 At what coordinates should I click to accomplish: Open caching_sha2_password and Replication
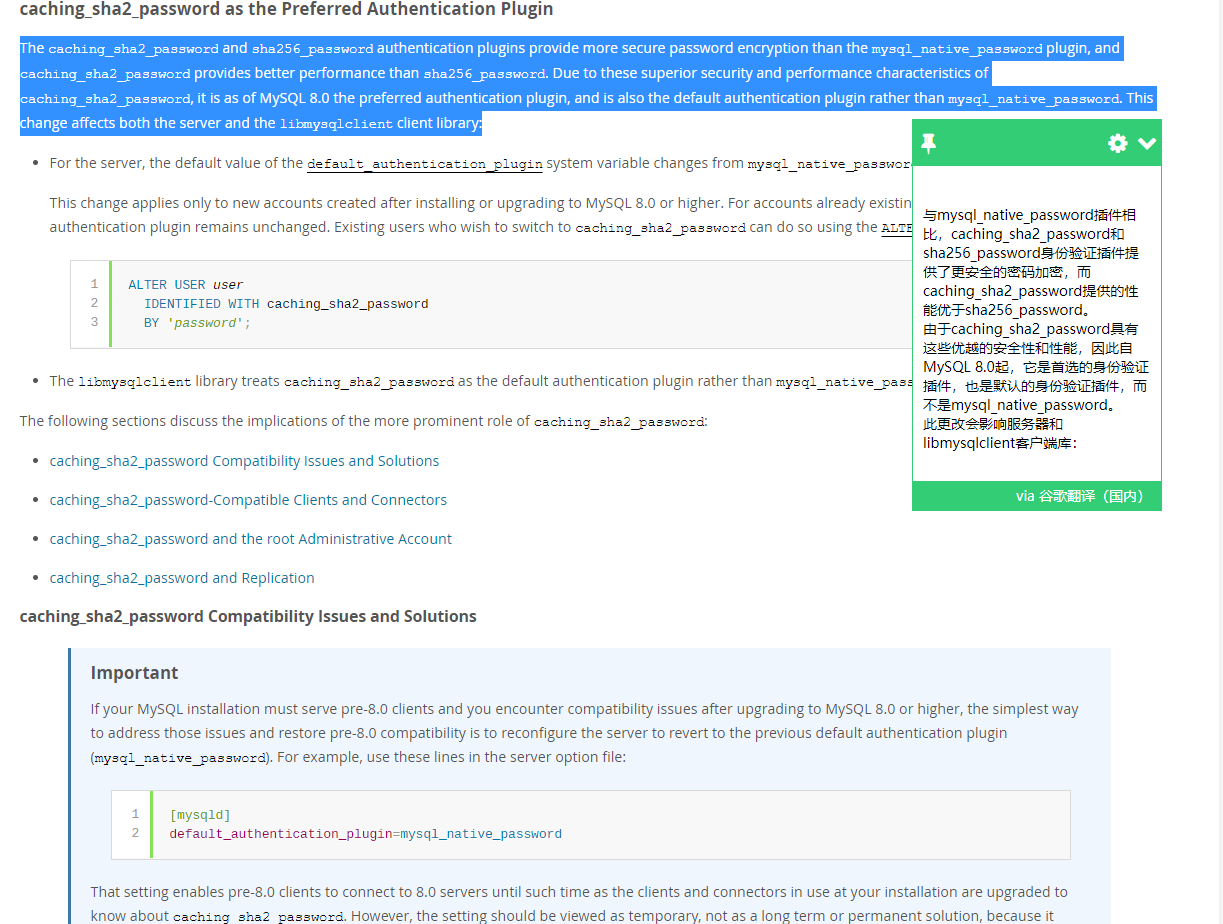coord(182,577)
